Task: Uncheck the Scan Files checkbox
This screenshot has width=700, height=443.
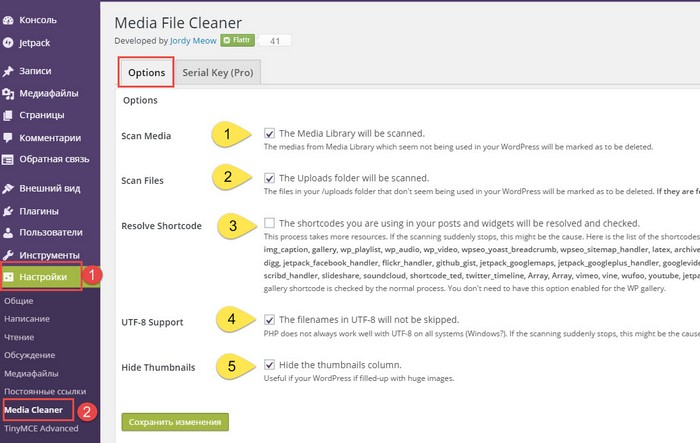Action: (x=269, y=178)
